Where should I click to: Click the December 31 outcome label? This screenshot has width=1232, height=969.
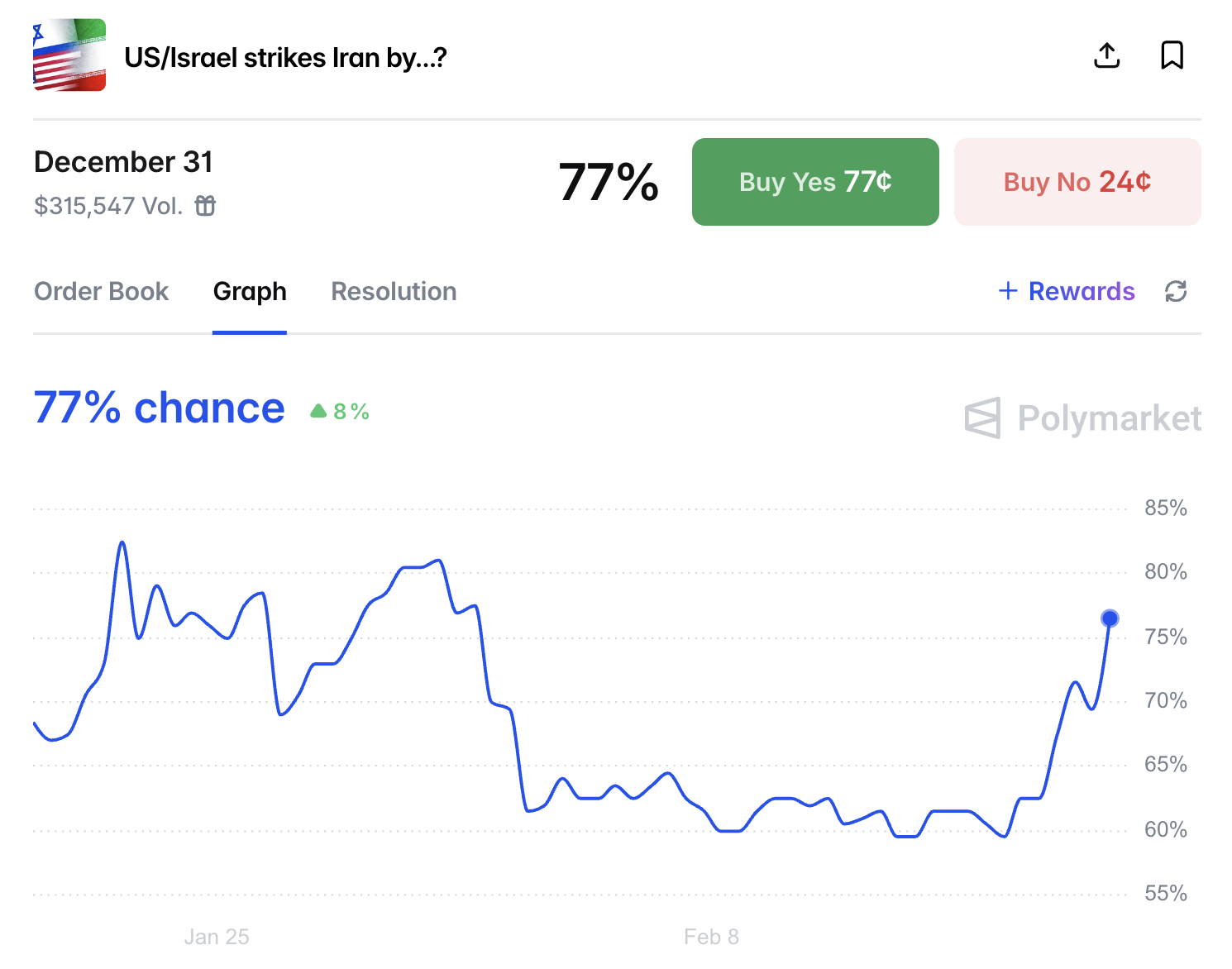click(124, 162)
